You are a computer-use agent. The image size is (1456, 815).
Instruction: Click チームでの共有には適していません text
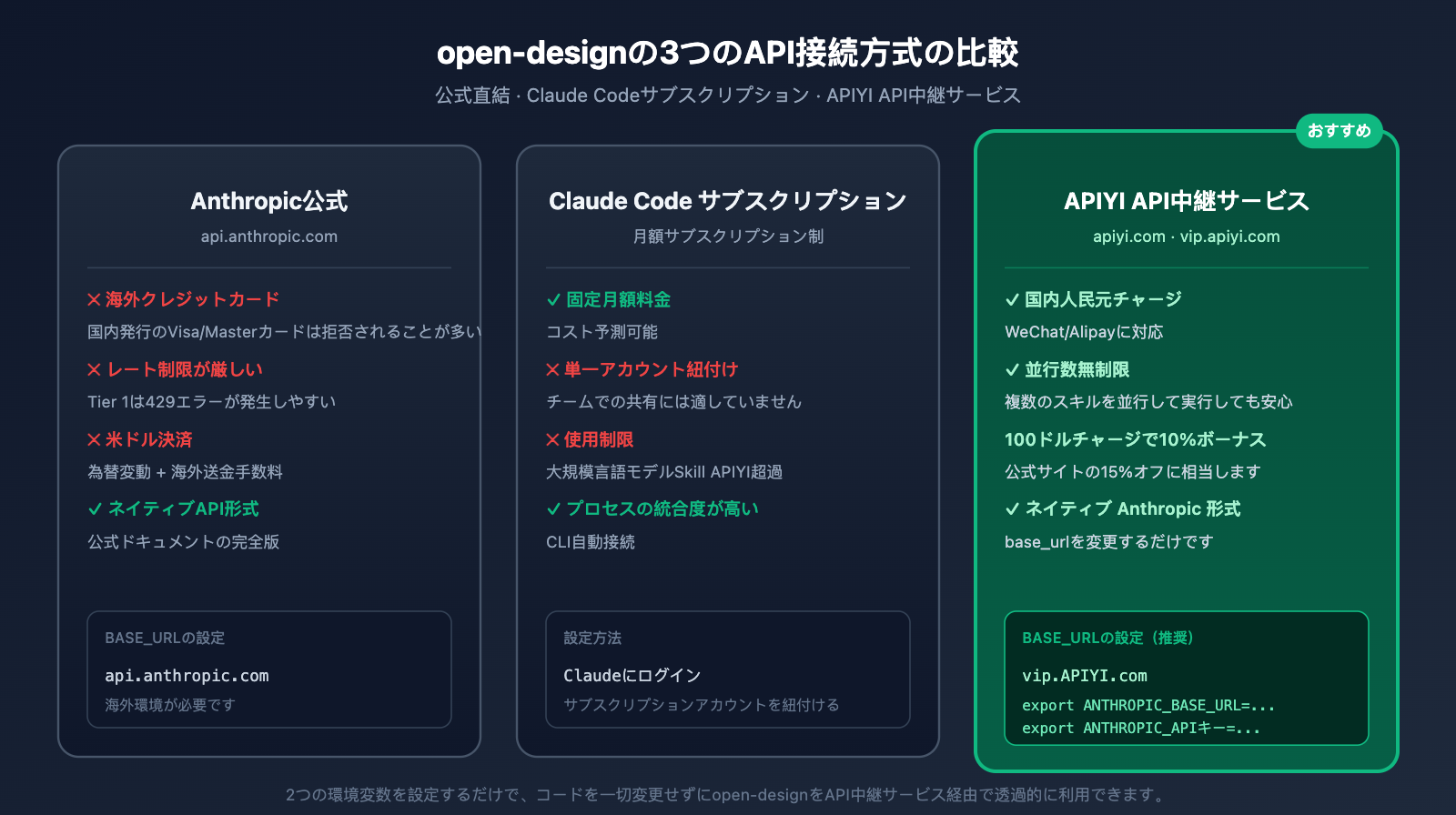tap(673, 402)
